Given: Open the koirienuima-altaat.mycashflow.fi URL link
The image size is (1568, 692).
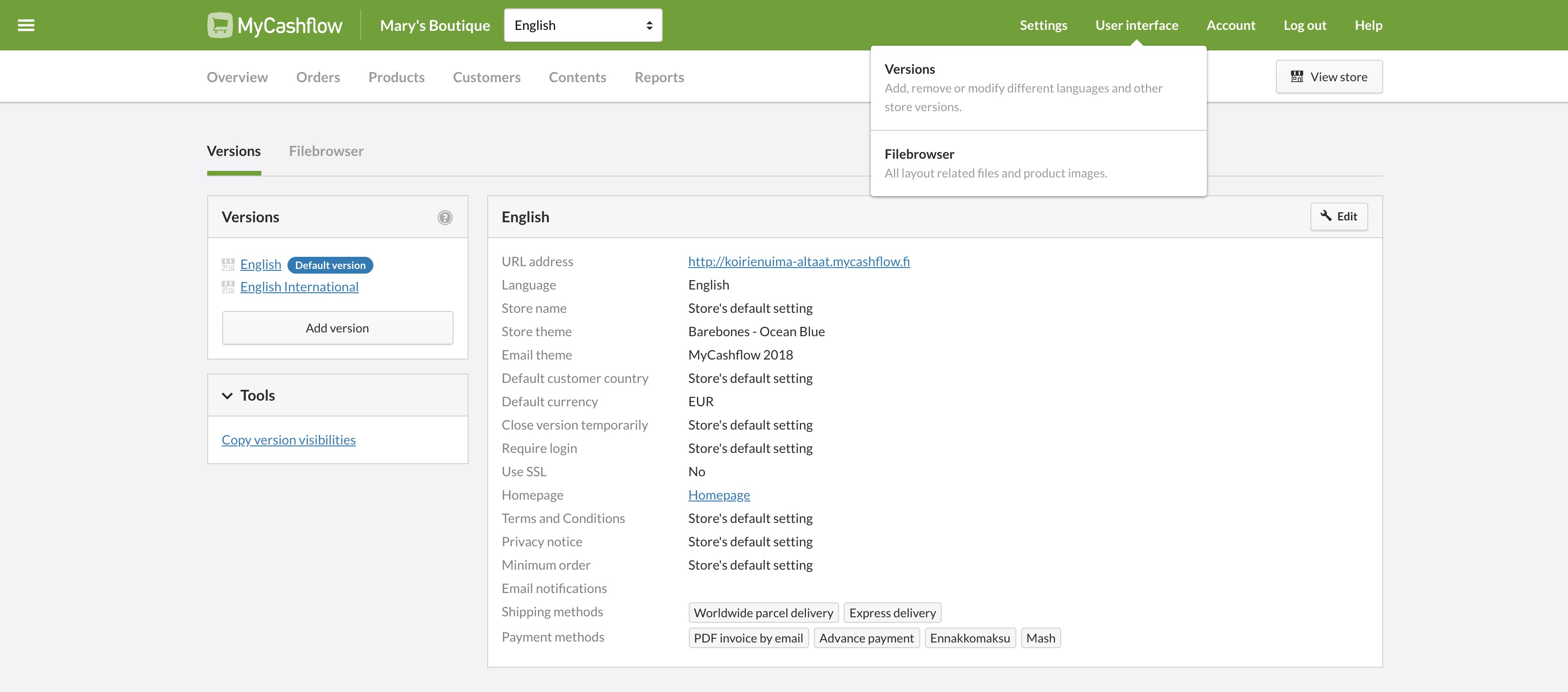Looking at the screenshot, I should (798, 261).
